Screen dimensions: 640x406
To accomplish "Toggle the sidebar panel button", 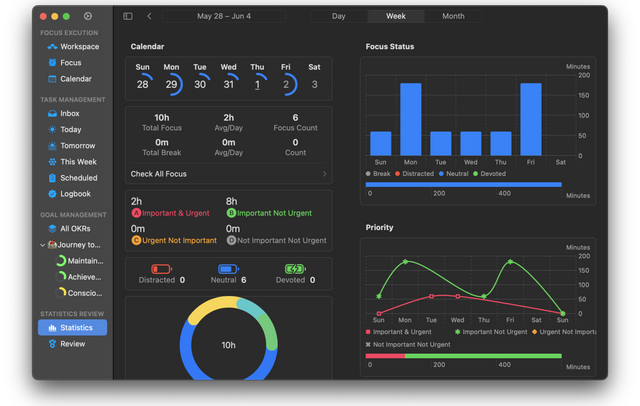I will 128,16.
